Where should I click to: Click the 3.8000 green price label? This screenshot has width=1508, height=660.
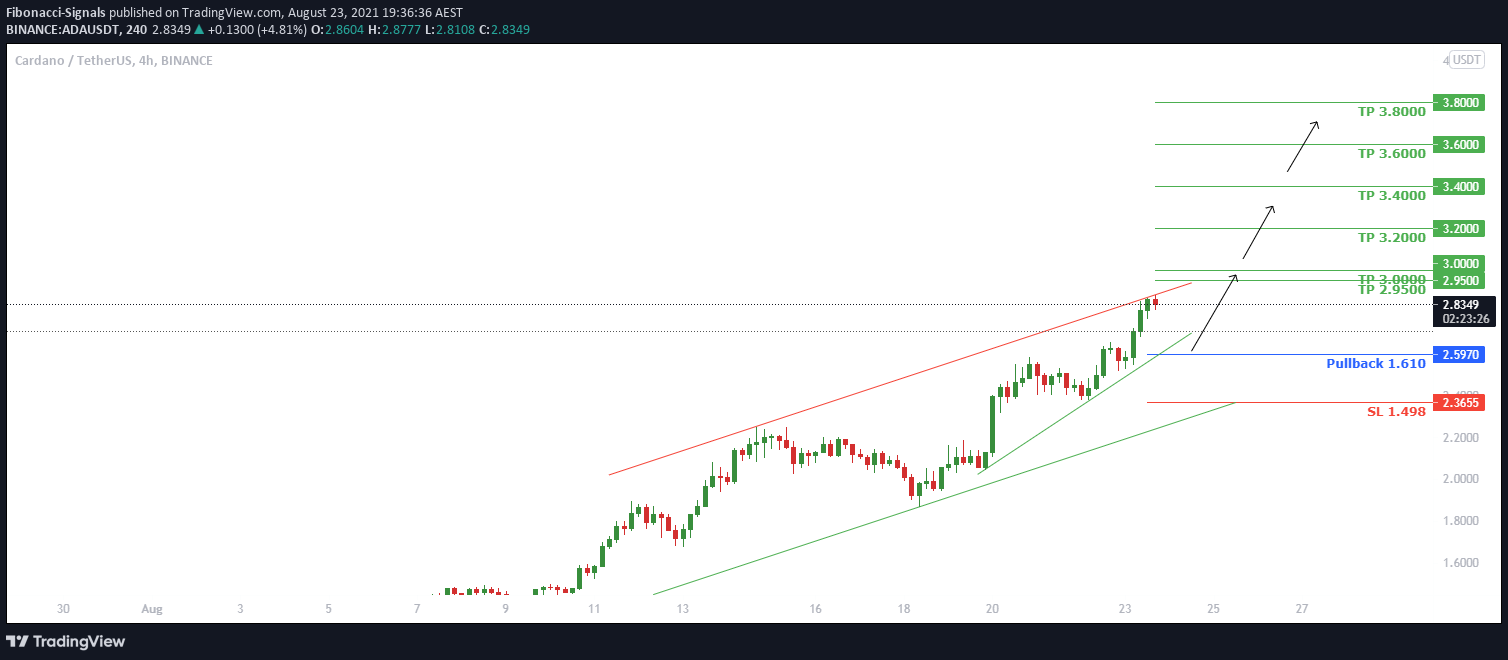point(1458,102)
